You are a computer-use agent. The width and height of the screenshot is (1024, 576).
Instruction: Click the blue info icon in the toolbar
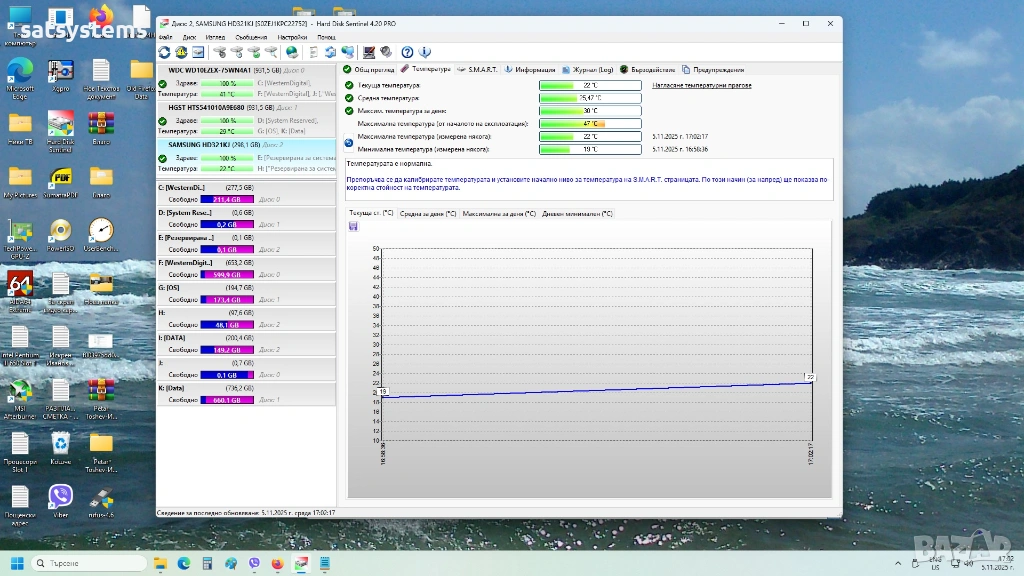click(424, 52)
